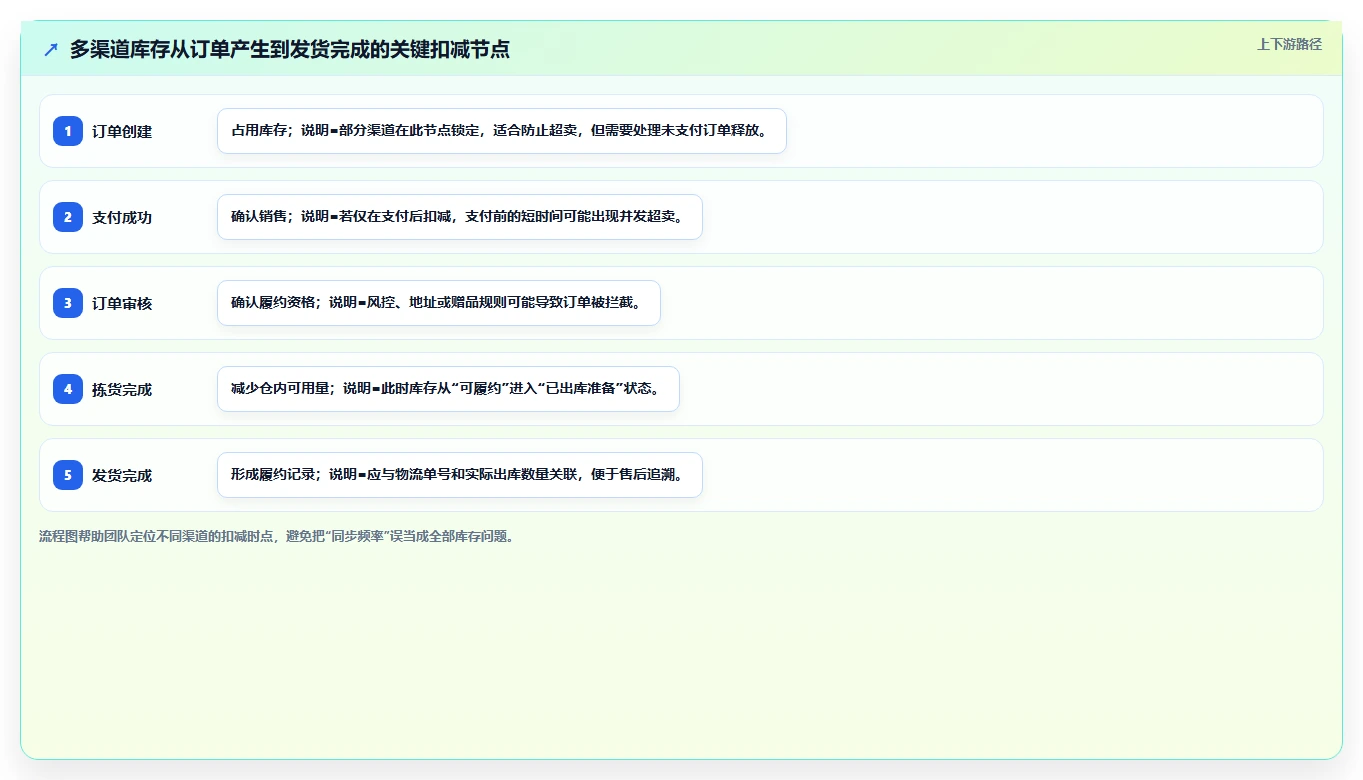Click the 确认履约资格 description box
The width and height of the screenshot is (1363, 780).
tap(439, 303)
